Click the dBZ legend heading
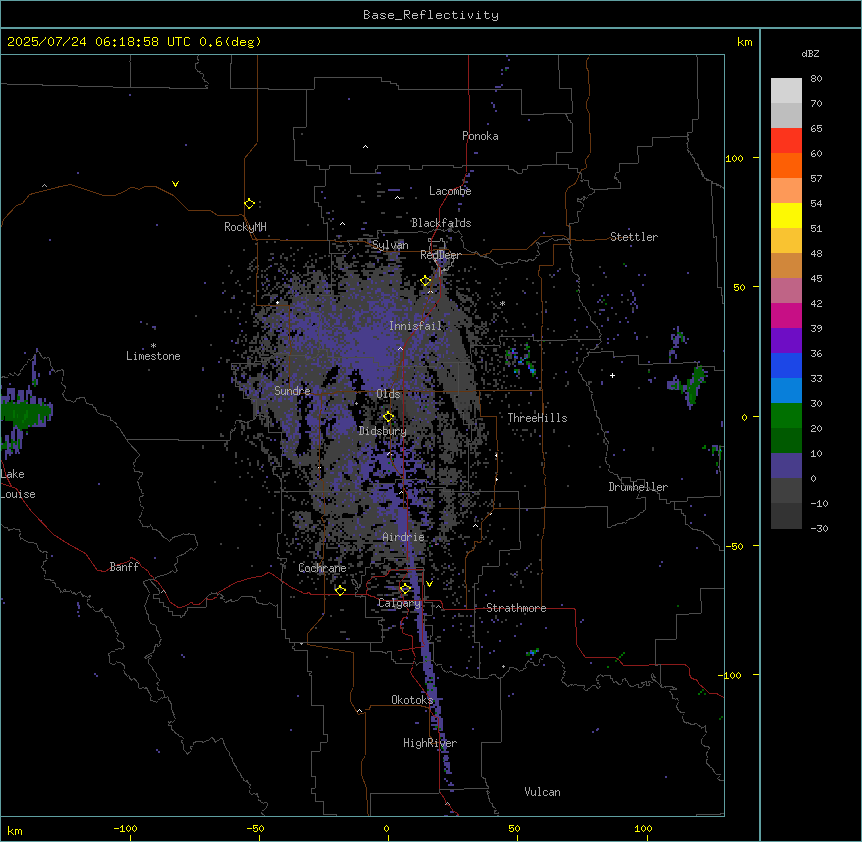The image size is (862, 842). tap(810, 53)
